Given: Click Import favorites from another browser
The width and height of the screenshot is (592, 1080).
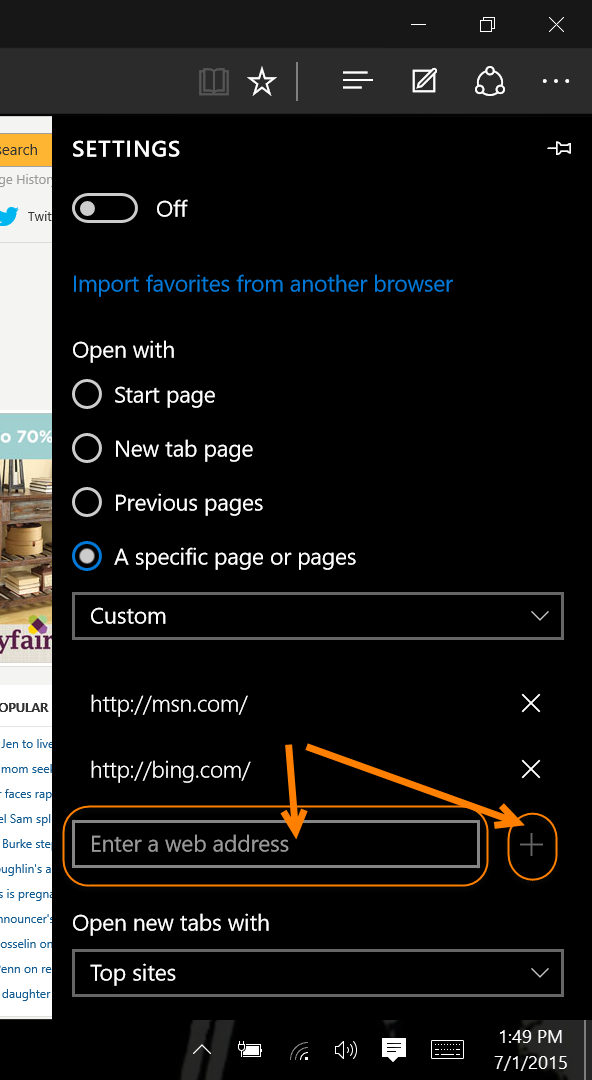Looking at the screenshot, I should [263, 284].
